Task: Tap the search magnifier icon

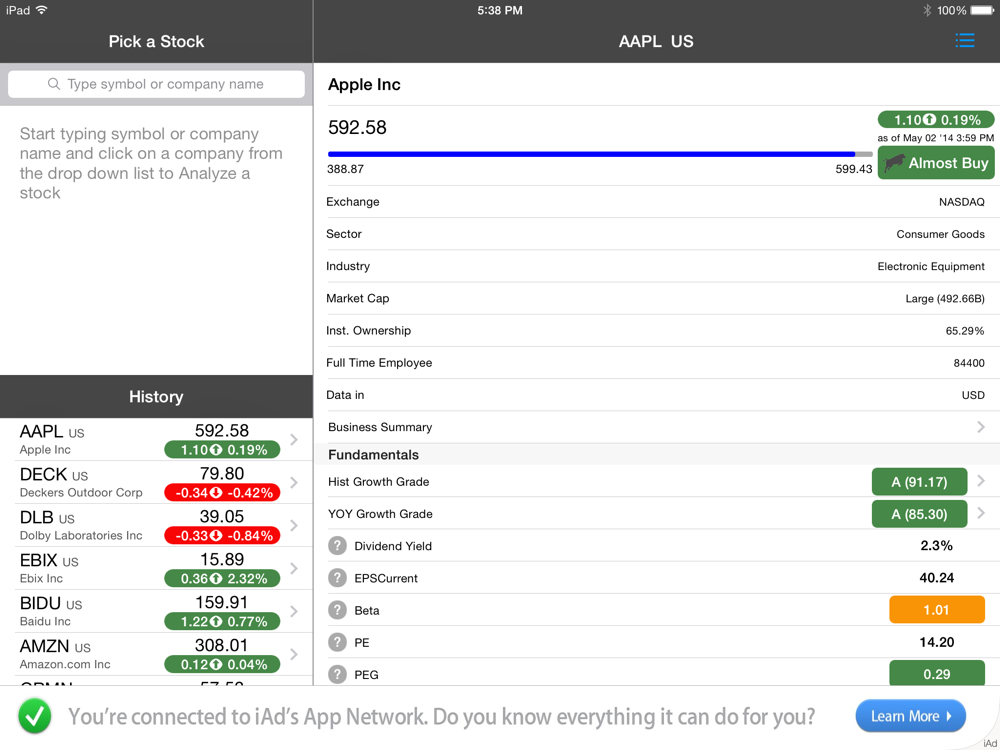Action: pos(54,84)
